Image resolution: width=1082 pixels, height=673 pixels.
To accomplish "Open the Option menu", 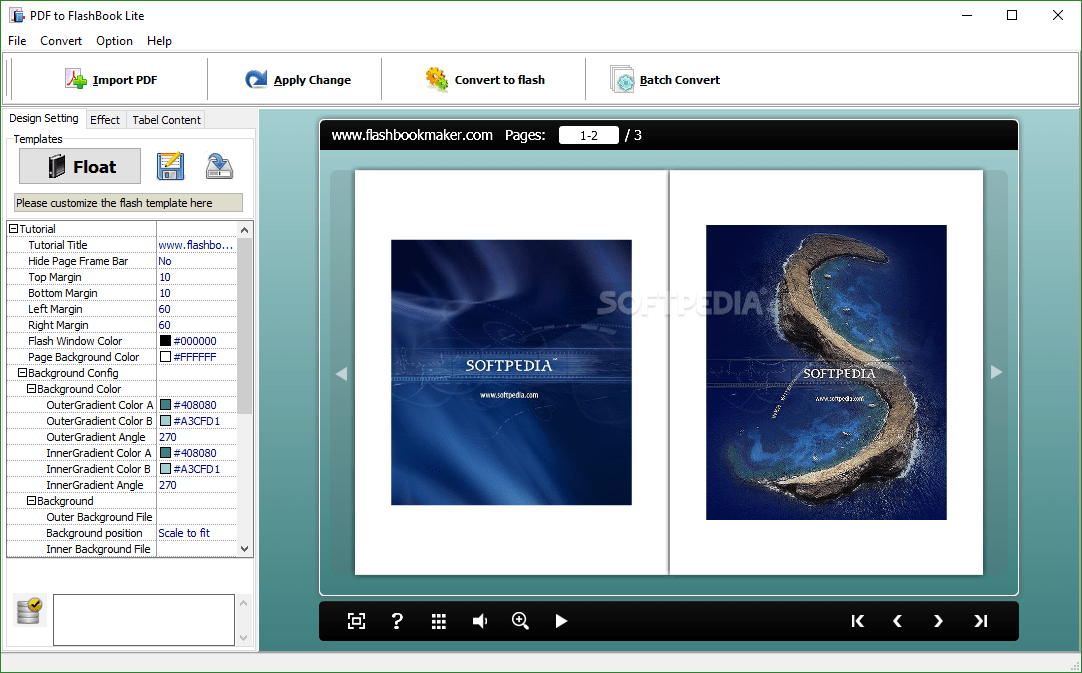I will point(115,41).
